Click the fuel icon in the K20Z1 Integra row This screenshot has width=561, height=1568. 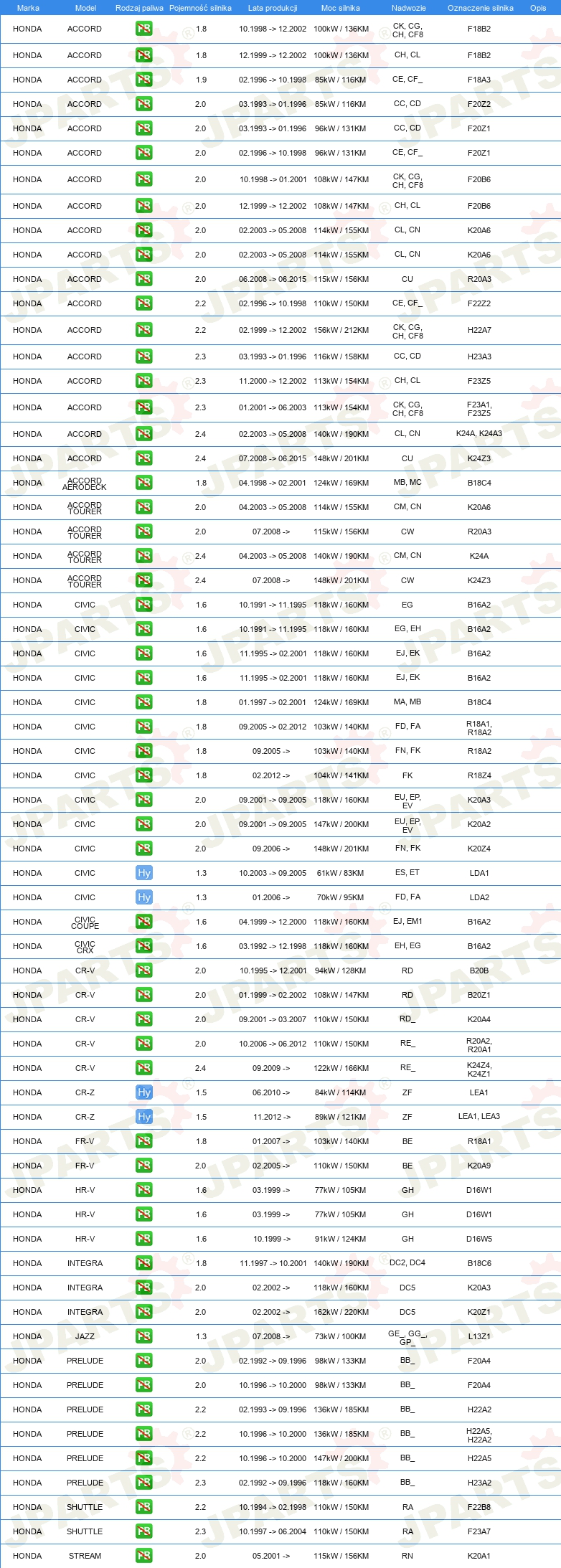point(144,1312)
